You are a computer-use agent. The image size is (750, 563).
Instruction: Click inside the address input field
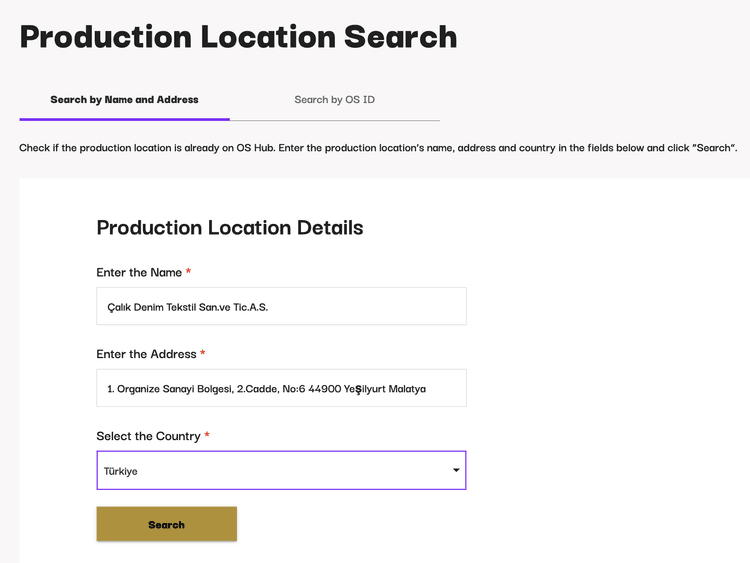(280, 388)
